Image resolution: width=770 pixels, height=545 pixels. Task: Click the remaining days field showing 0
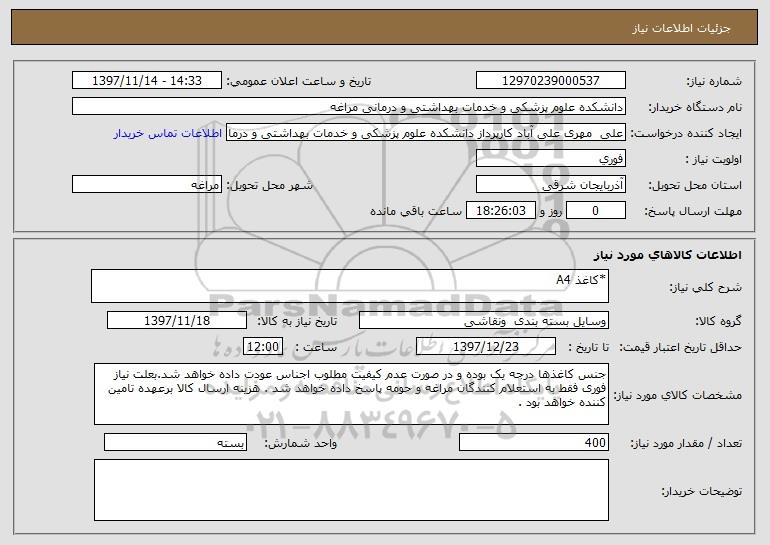pyautogui.click(x=596, y=211)
